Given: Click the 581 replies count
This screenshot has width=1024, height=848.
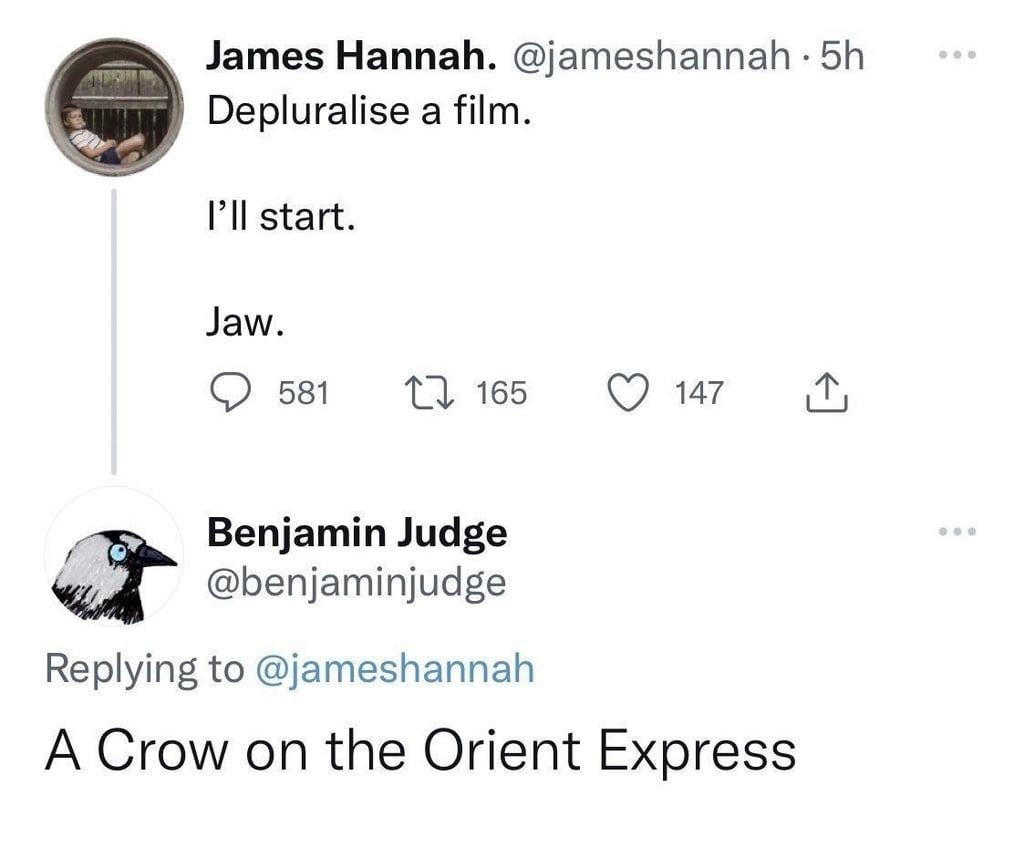Looking at the screenshot, I should pyautogui.click(x=303, y=393).
